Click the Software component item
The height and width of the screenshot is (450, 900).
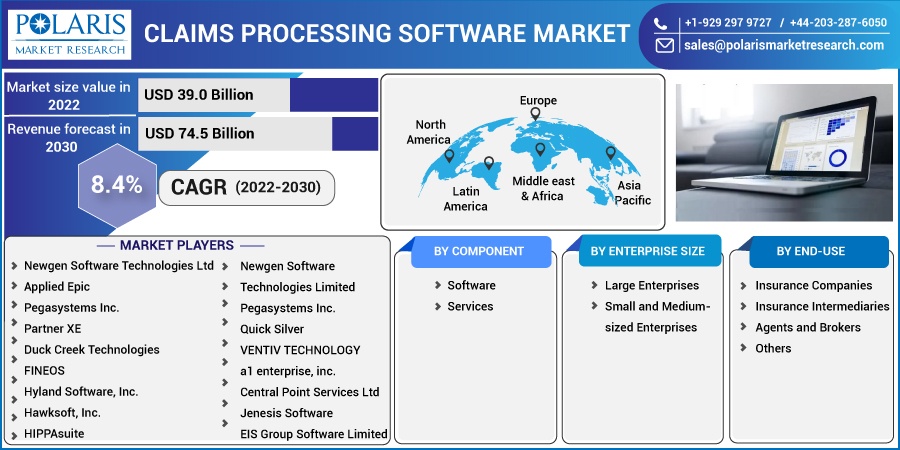[x=471, y=285]
